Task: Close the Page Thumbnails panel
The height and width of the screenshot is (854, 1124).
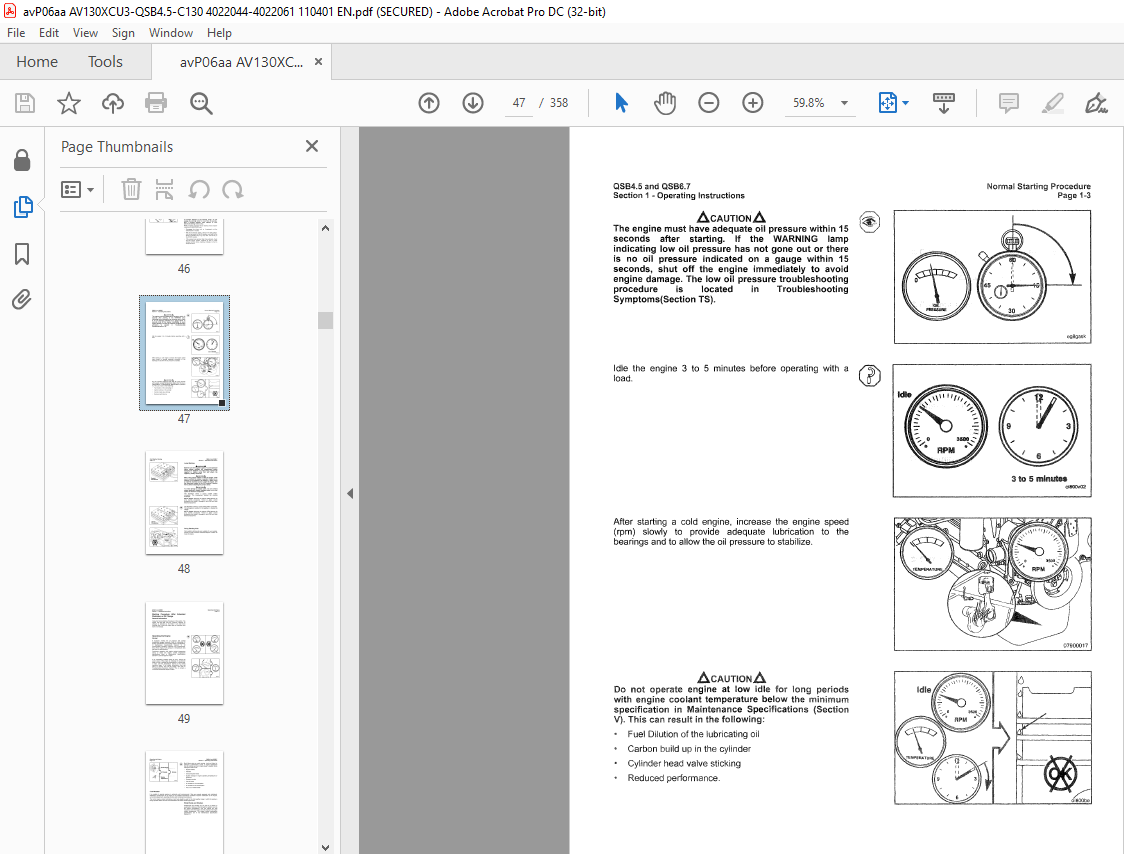Action: [312, 146]
